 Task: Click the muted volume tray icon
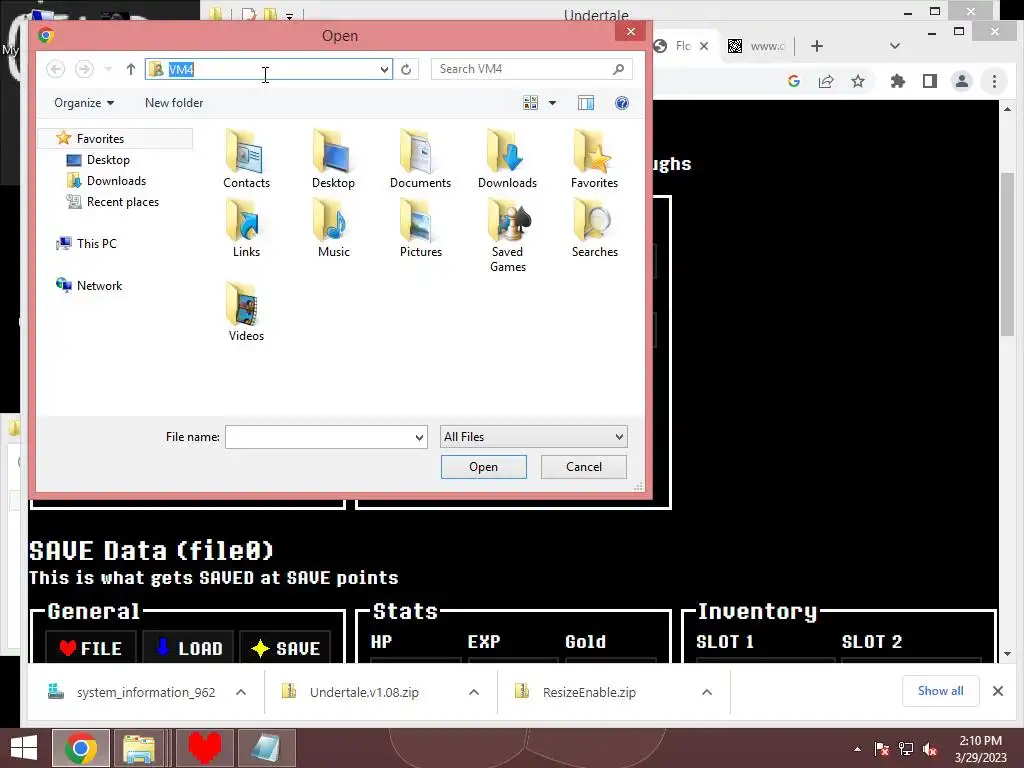(929, 749)
